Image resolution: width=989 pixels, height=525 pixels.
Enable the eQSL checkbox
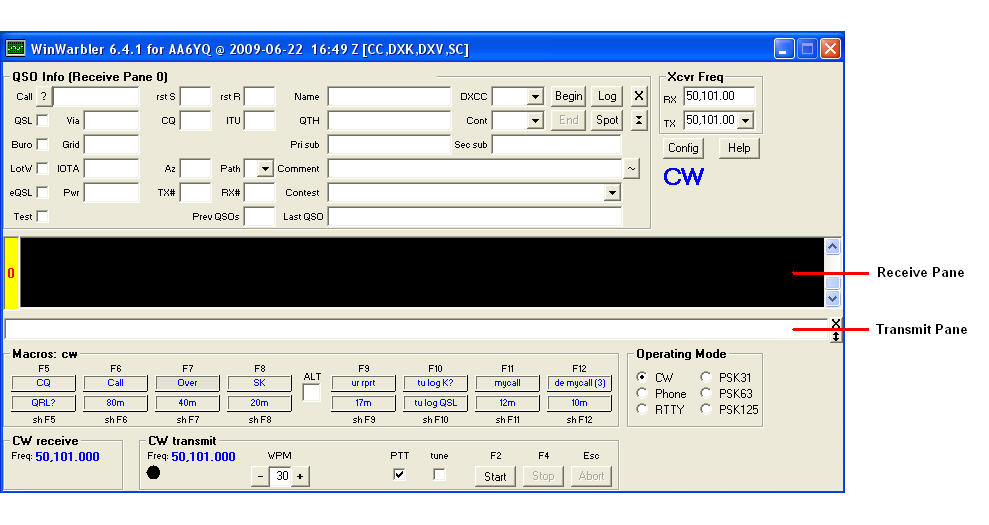tap(42, 192)
